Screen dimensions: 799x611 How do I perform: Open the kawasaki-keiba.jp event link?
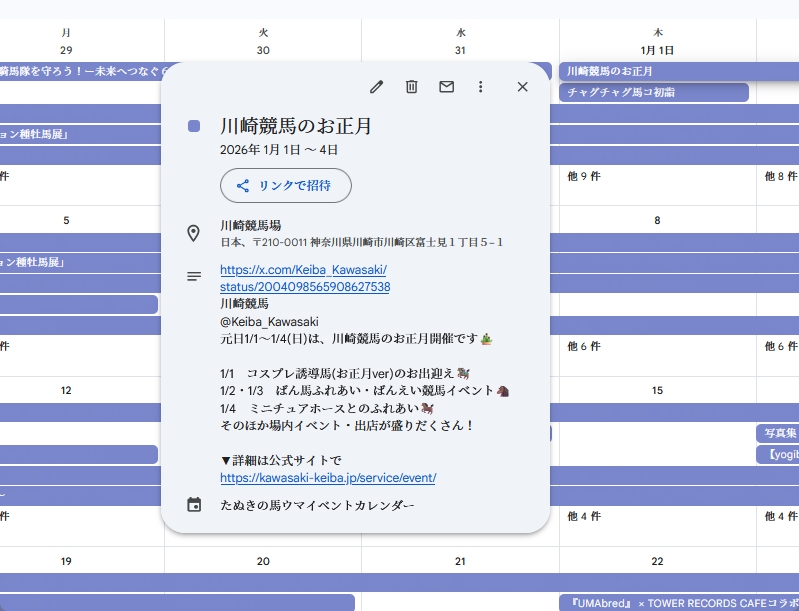tap(327, 478)
